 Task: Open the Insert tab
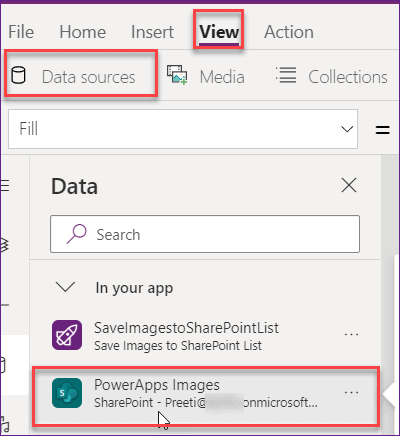pos(152,32)
